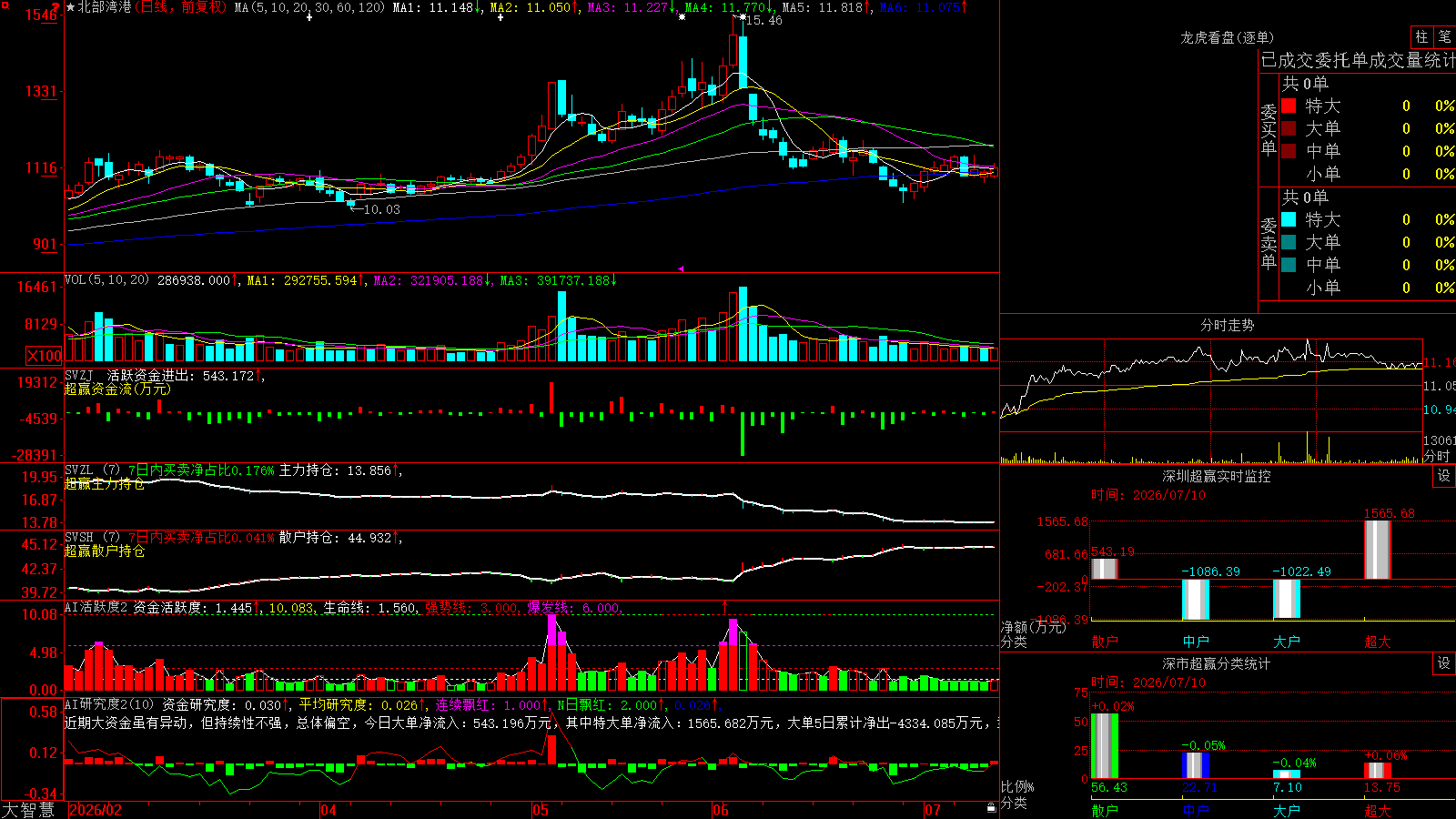This screenshot has height=819, width=1456.
Task: Click the 05 month marker on timeline
Action: coord(540,810)
